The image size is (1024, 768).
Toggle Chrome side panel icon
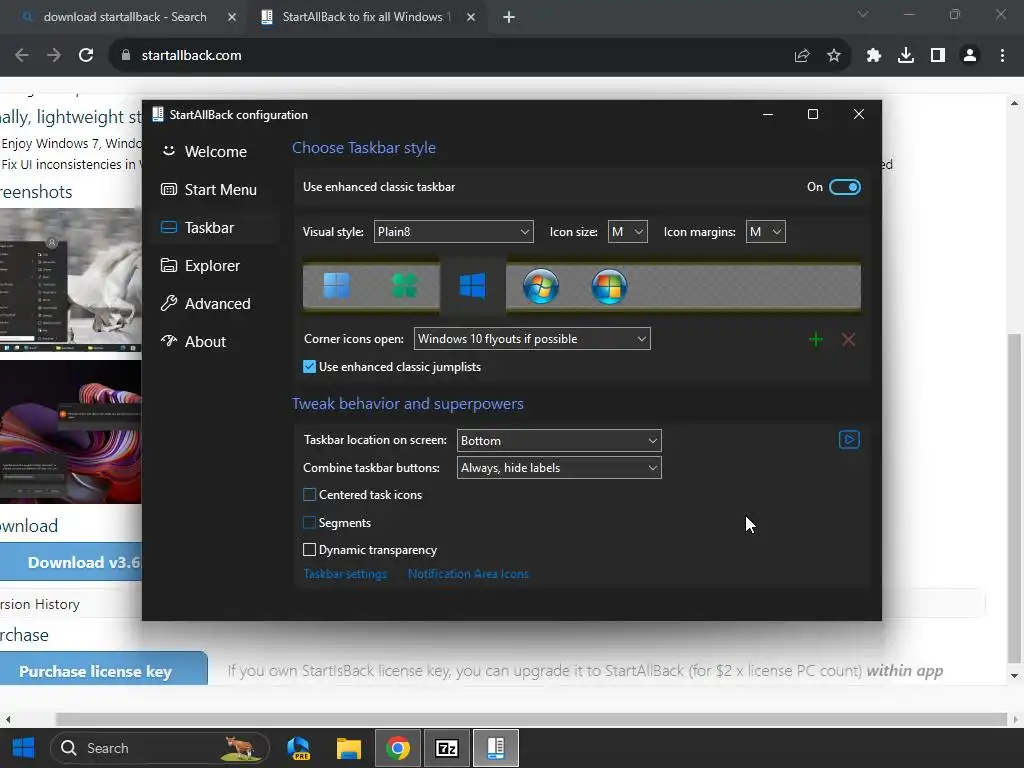tap(938, 56)
